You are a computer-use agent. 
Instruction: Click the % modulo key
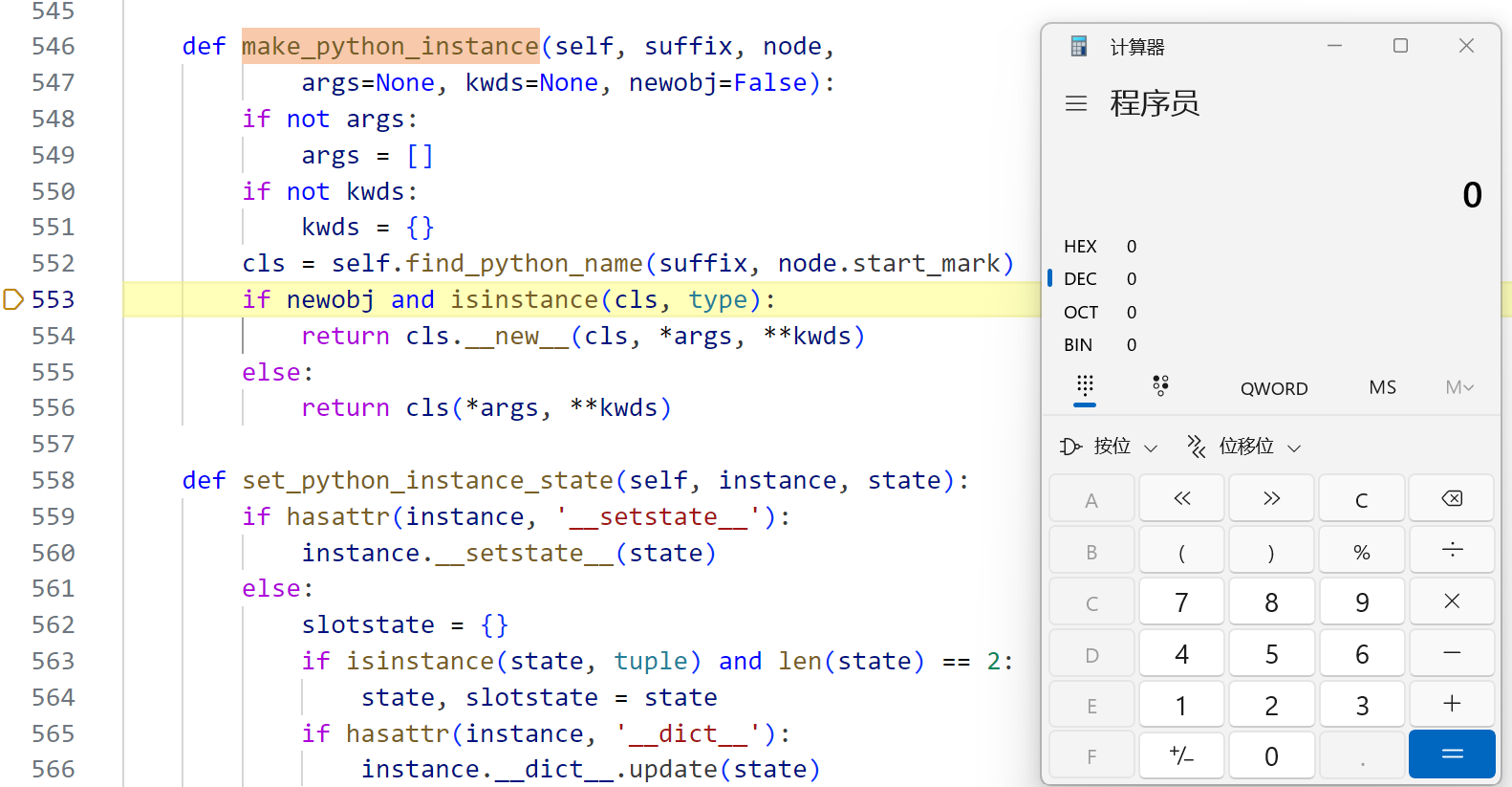[1362, 550]
